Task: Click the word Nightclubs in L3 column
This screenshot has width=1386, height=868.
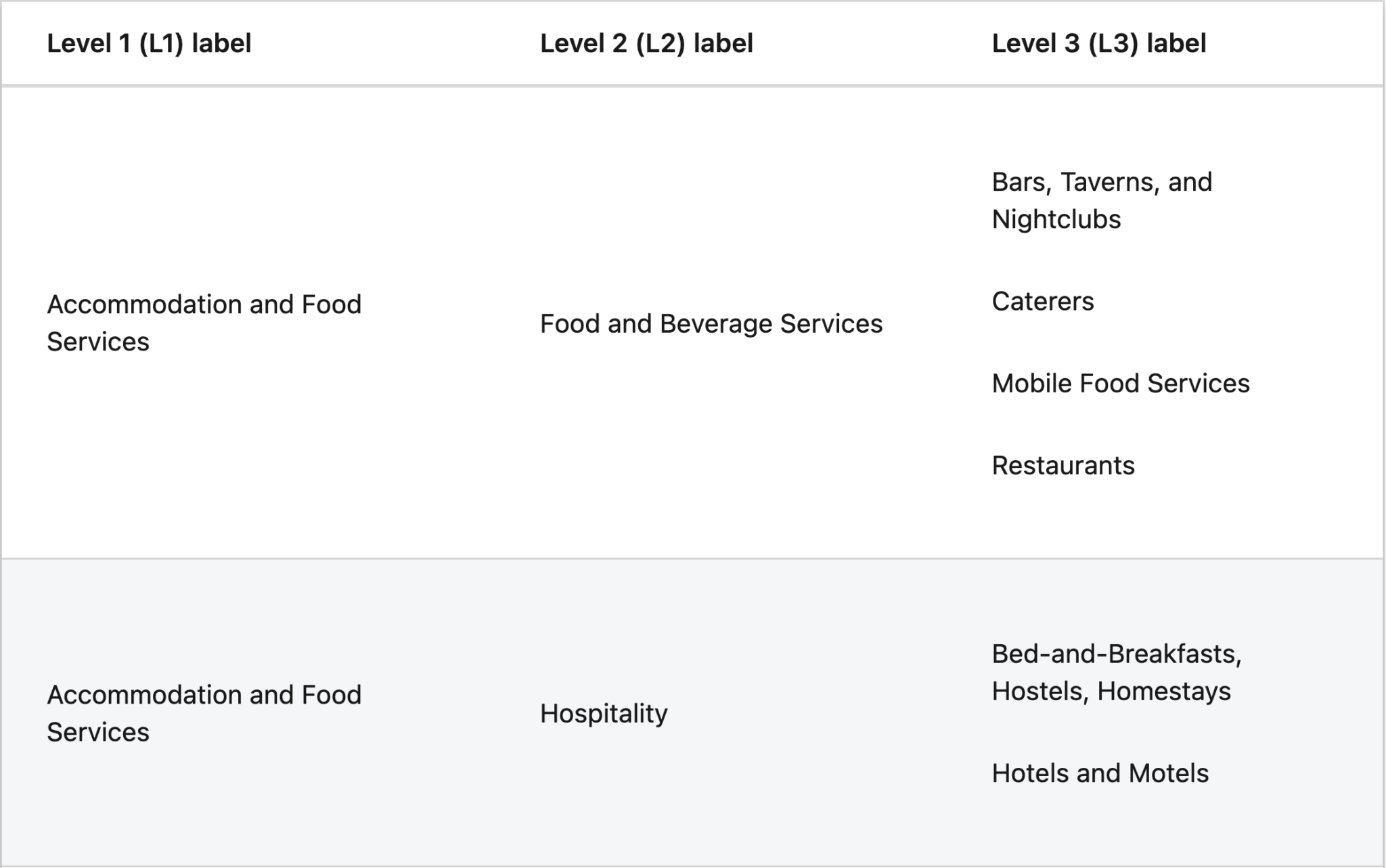Action: [x=1056, y=219]
